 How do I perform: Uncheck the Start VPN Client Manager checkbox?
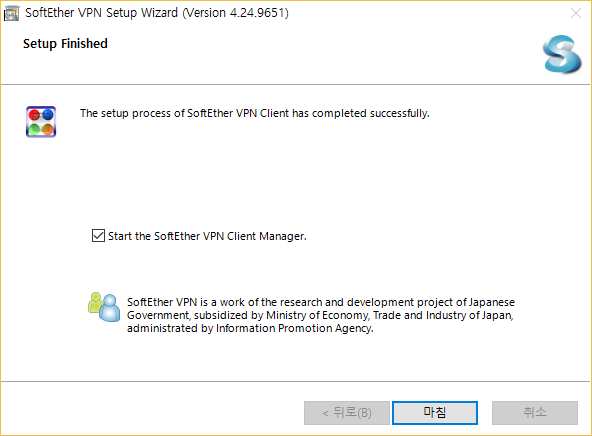point(99,236)
